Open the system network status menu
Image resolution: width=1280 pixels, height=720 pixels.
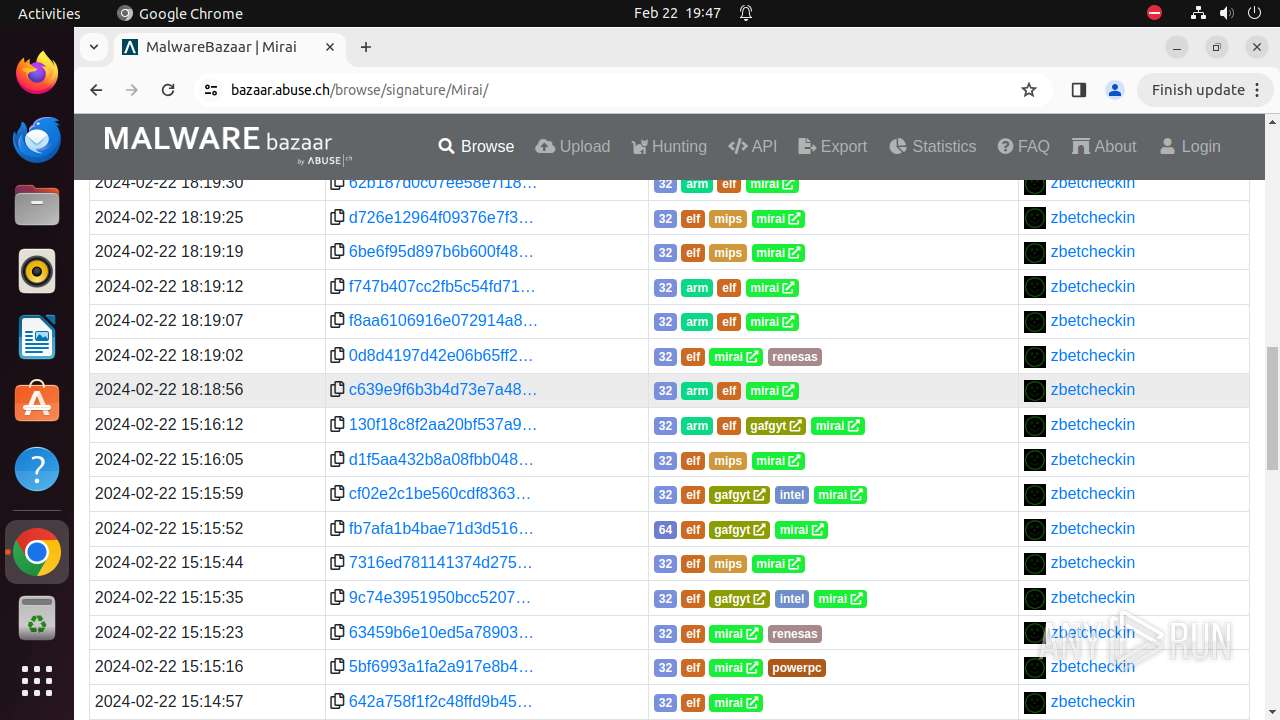[x=1197, y=13]
